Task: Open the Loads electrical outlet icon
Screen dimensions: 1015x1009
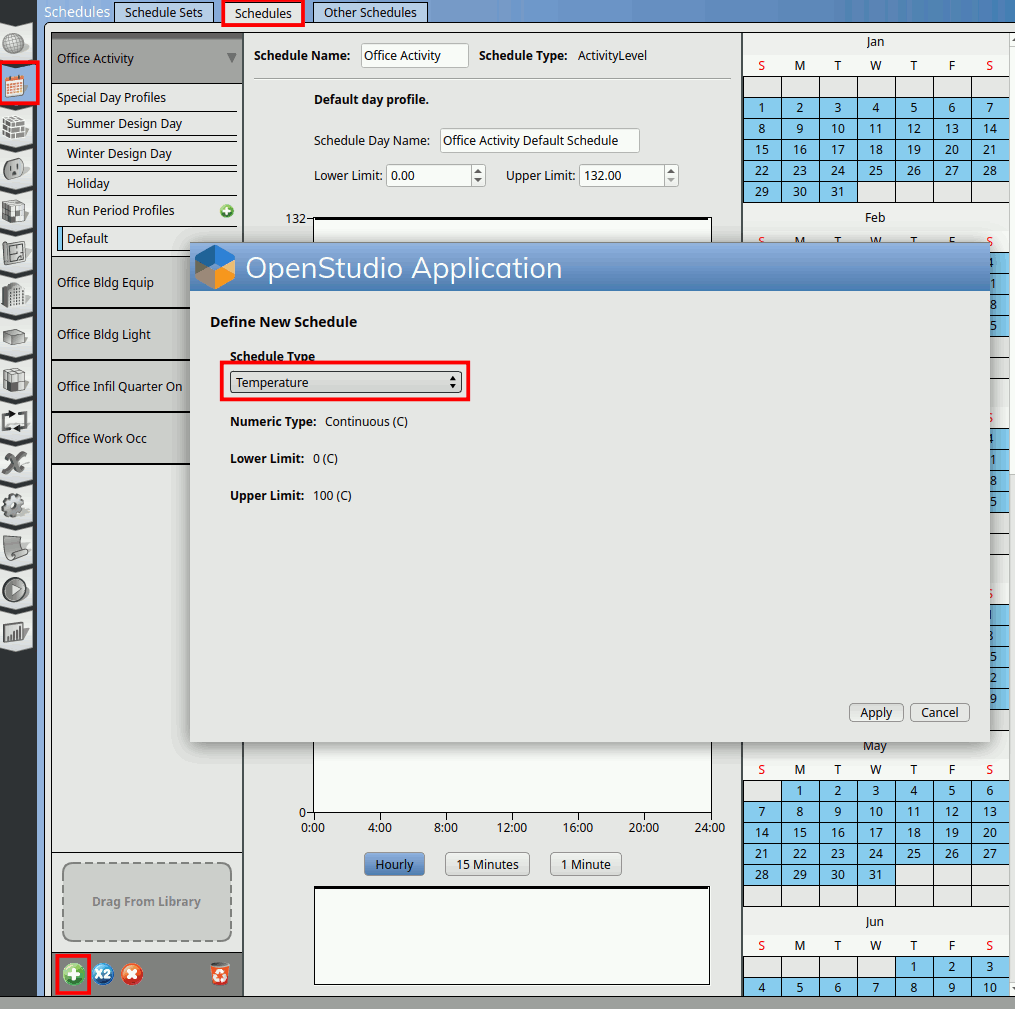Action: click(14, 169)
